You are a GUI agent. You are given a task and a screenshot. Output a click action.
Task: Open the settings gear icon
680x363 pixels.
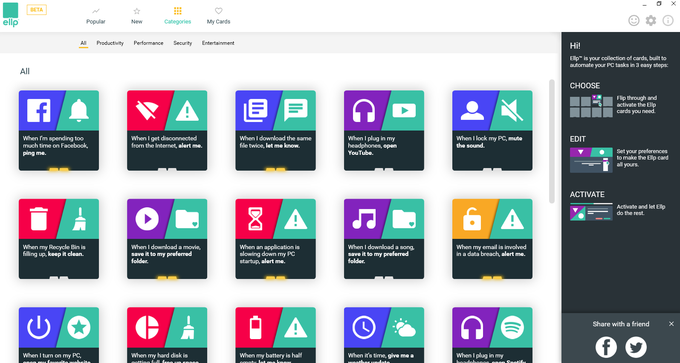tap(651, 20)
